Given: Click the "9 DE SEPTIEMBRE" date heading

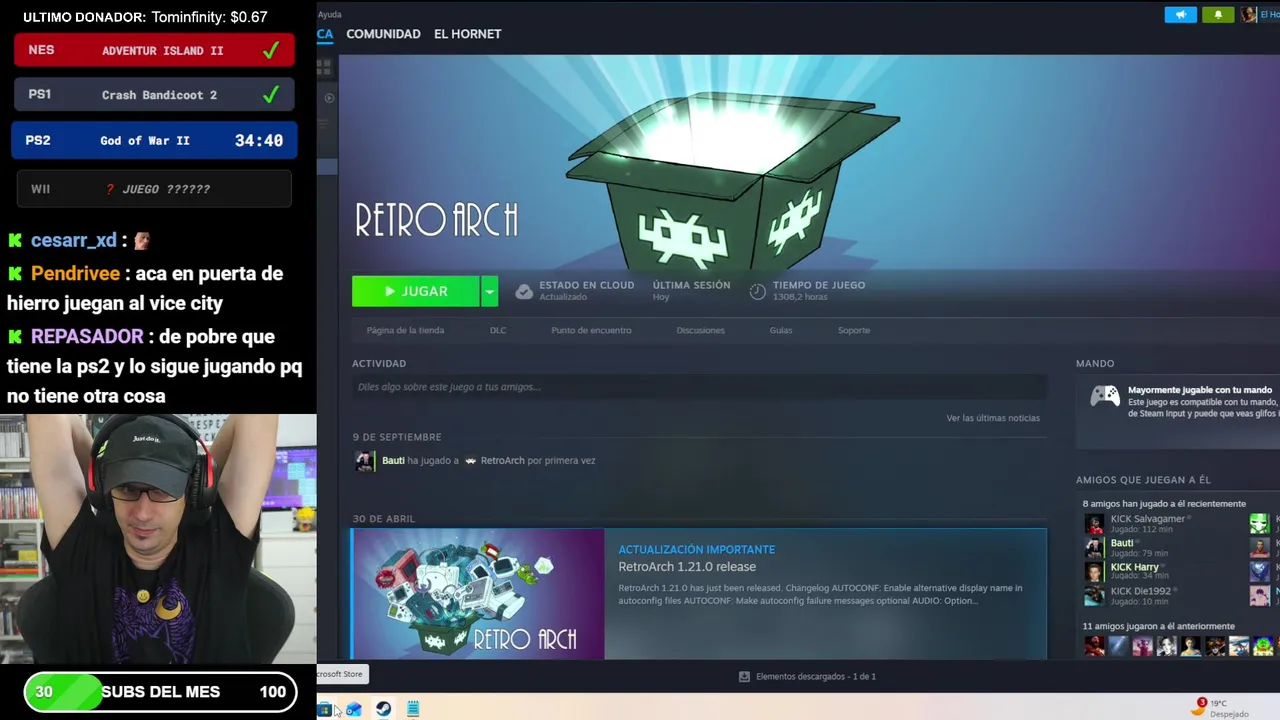Looking at the screenshot, I should click(x=397, y=437).
